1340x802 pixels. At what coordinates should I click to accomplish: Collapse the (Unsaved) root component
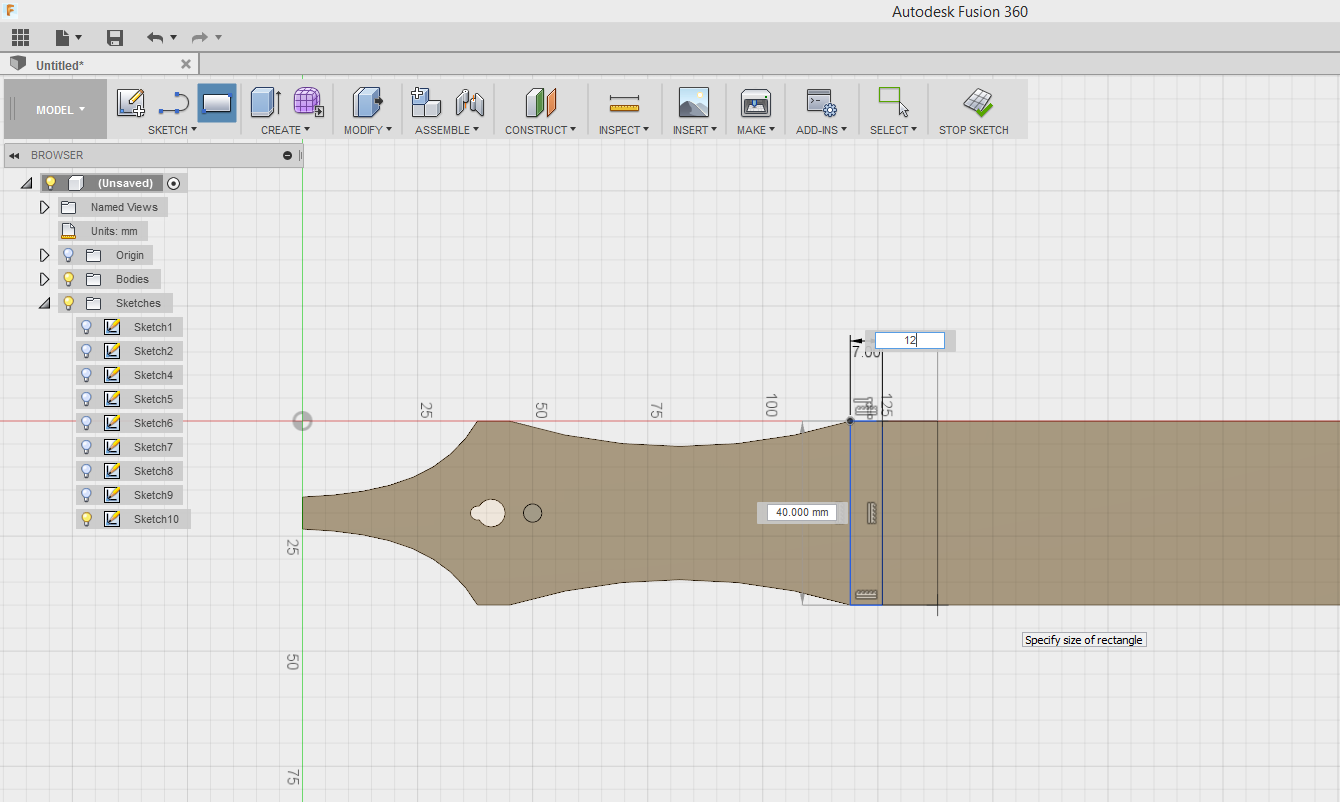27,184
